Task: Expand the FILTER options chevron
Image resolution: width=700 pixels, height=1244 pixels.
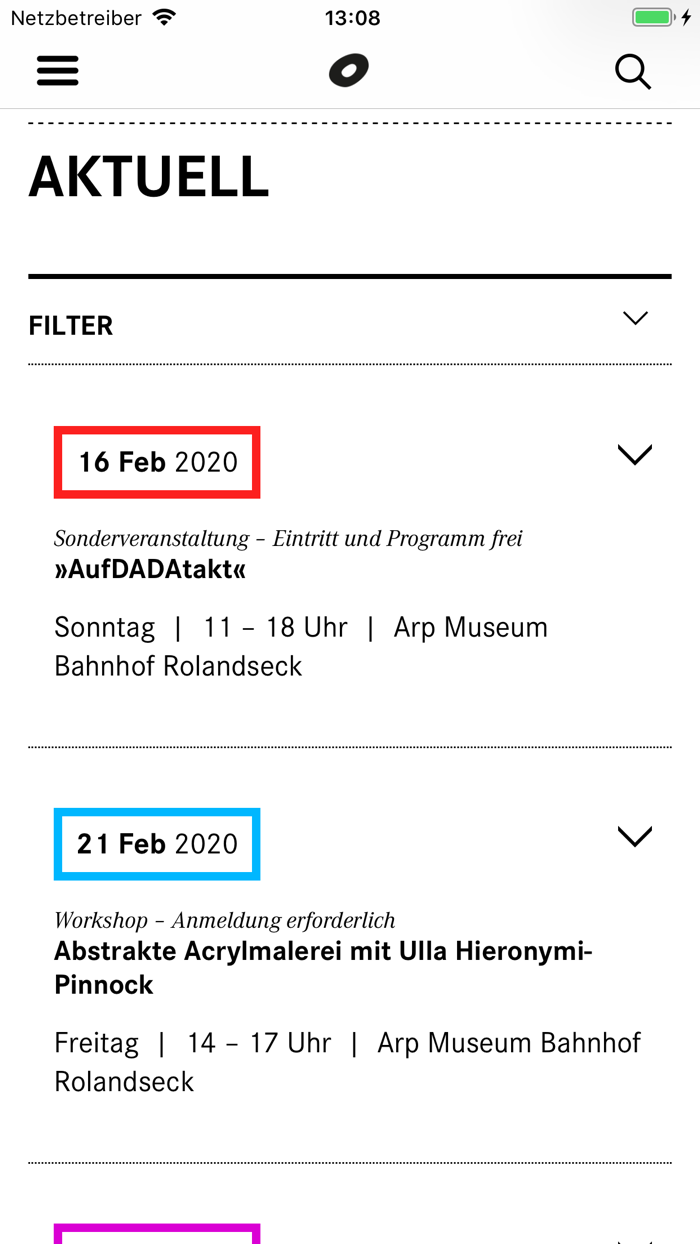Action: 635,319
